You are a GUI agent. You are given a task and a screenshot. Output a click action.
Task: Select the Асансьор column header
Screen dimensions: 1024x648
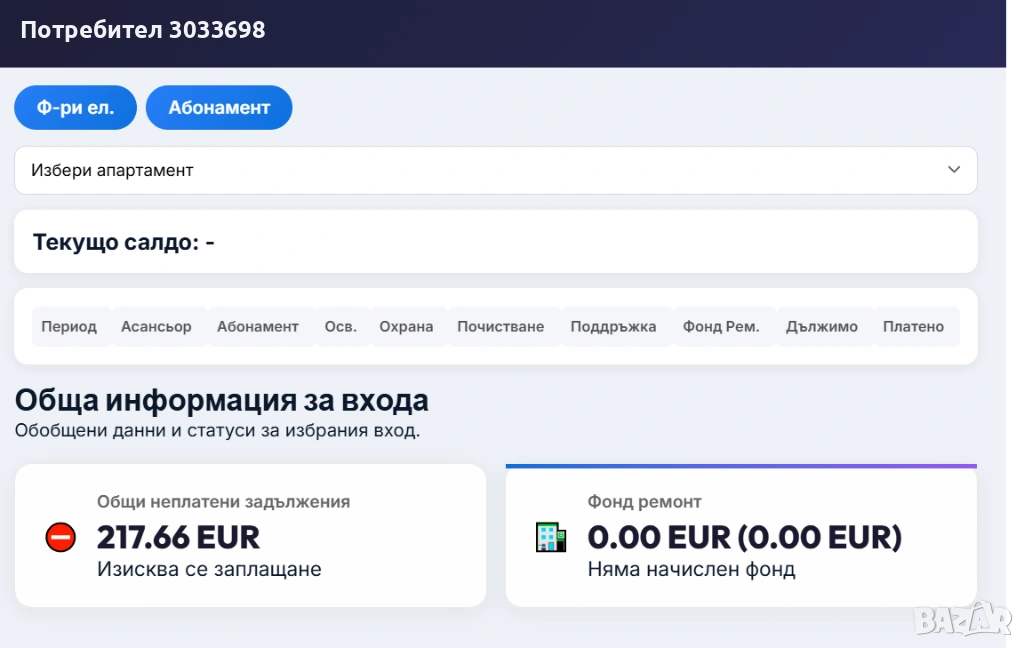(156, 327)
